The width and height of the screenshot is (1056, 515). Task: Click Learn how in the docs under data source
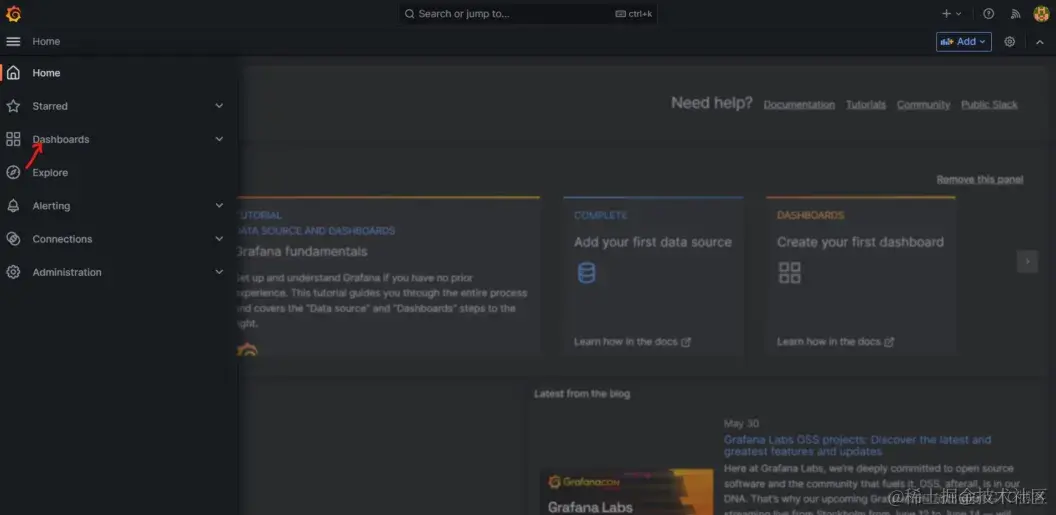point(632,342)
